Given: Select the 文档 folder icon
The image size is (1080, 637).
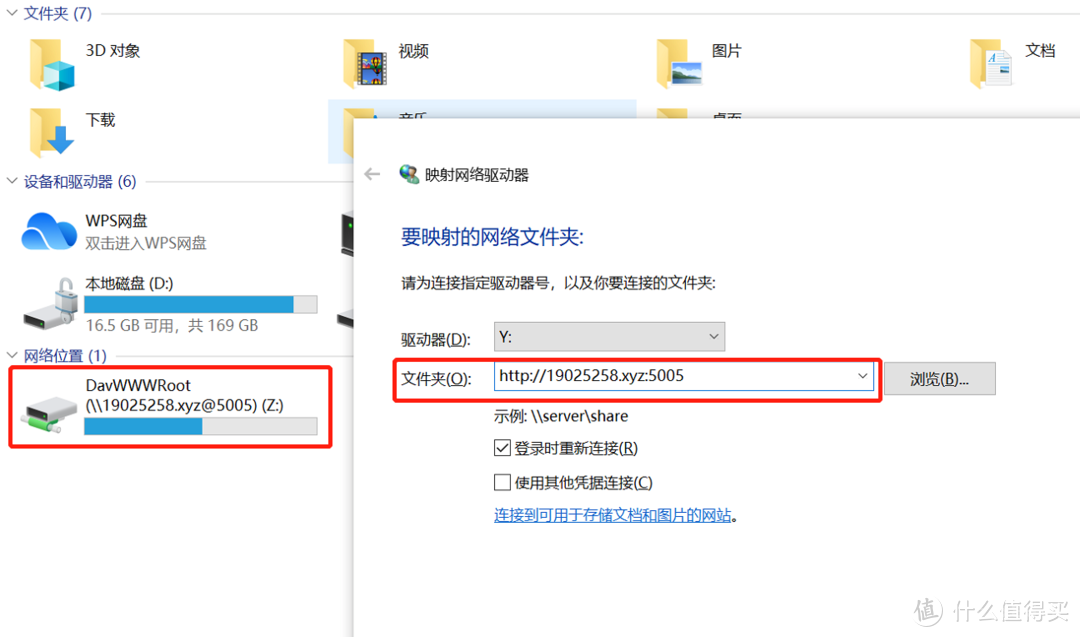Looking at the screenshot, I should click(992, 63).
